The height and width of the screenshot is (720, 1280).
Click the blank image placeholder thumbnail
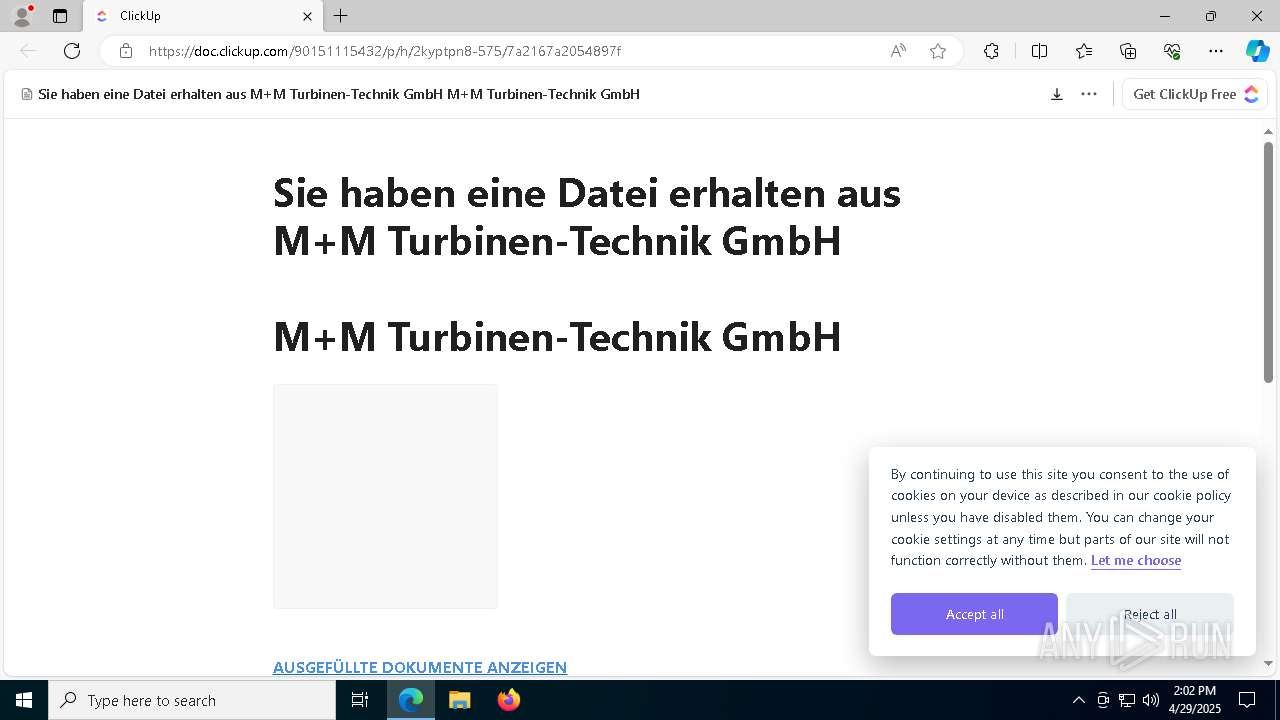click(x=385, y=496)
